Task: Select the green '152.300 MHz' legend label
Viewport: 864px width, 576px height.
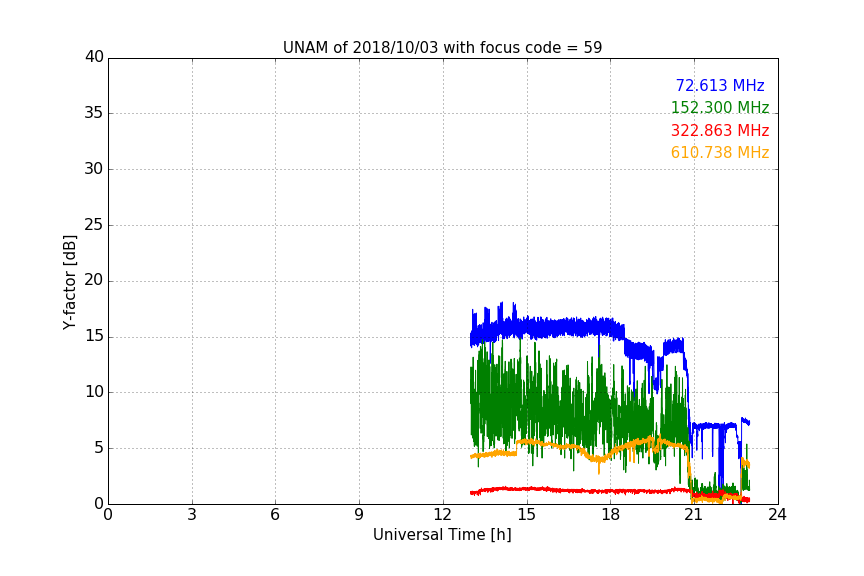Action: [720, 107]
